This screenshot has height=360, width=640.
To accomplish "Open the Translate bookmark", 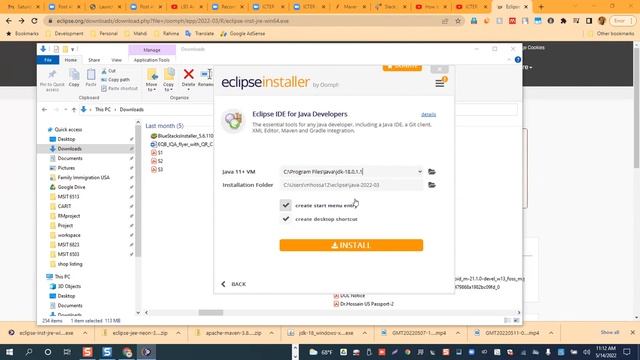I will [x=200, y=33].
